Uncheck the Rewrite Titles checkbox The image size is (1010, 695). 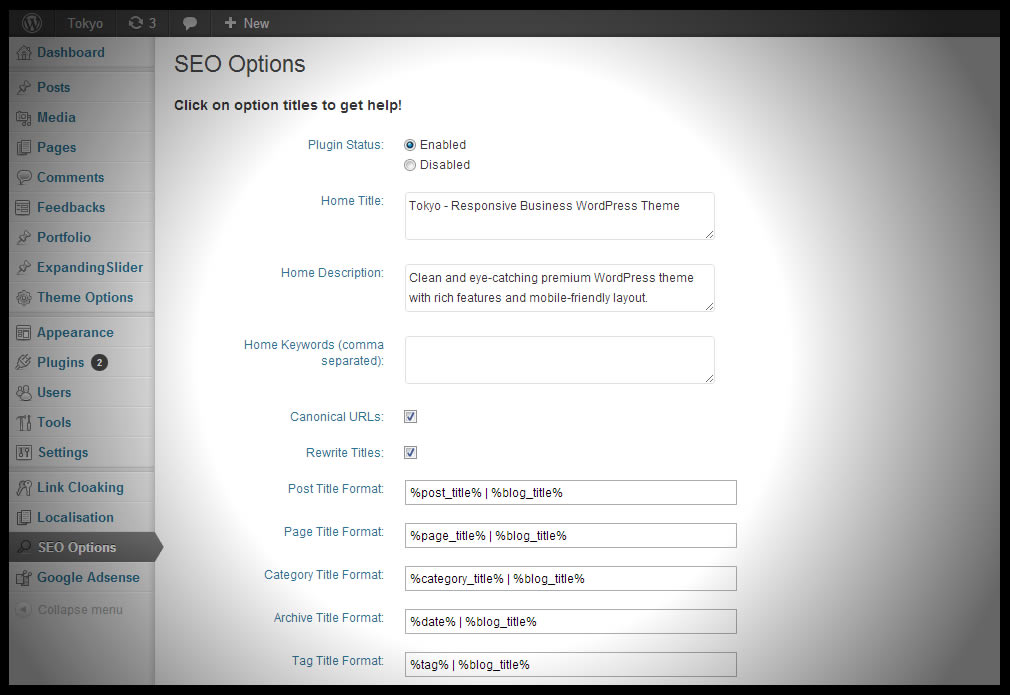(x=410, y=453)
